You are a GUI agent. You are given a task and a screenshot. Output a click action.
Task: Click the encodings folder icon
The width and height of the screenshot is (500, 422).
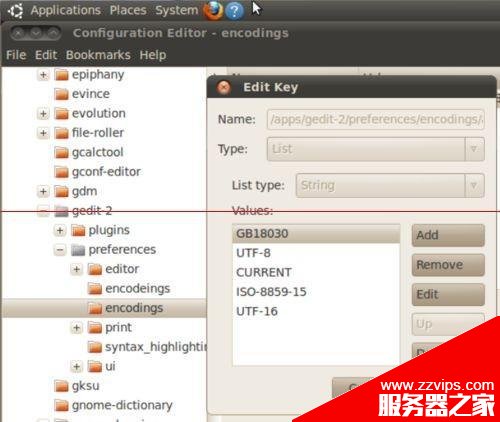click(95, 308)
